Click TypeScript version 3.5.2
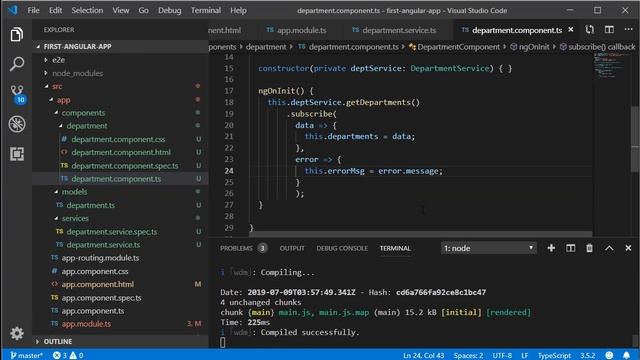640x360 pixels. [587, 356]
